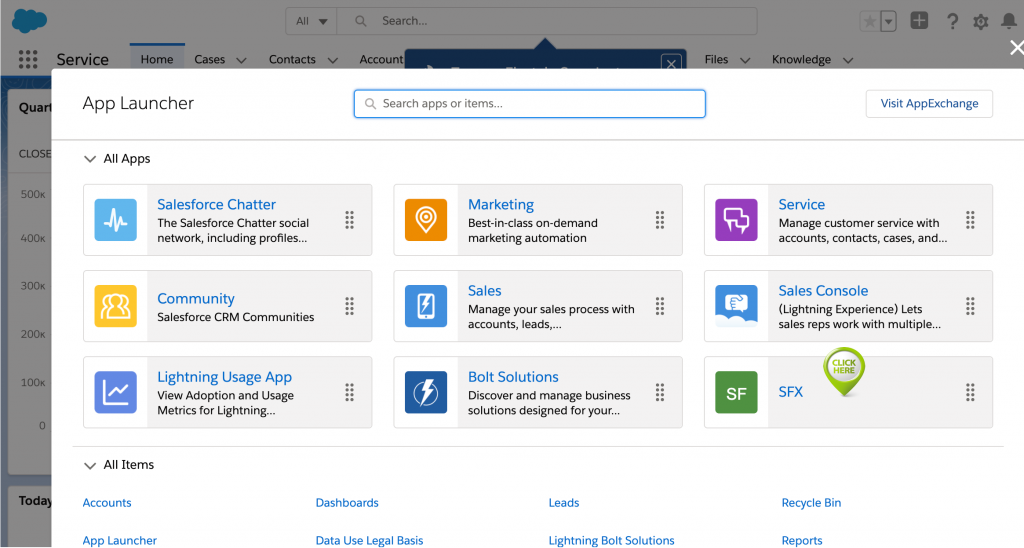This screenshot has width=1024, height=548.
Task: Dismiss the popup behind the launcher
Action: pos(671,63)
